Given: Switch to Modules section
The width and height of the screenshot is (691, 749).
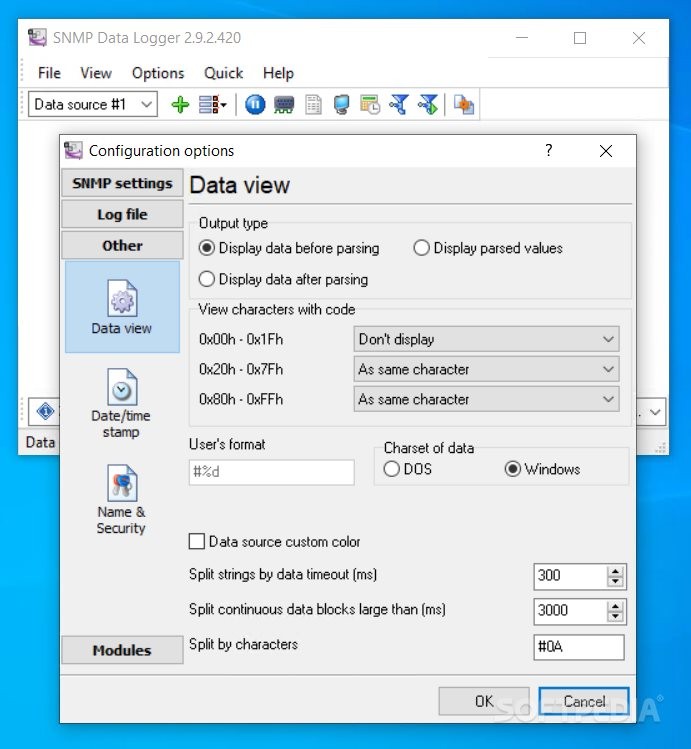Looking at the screenshot, I should [122, 650].
